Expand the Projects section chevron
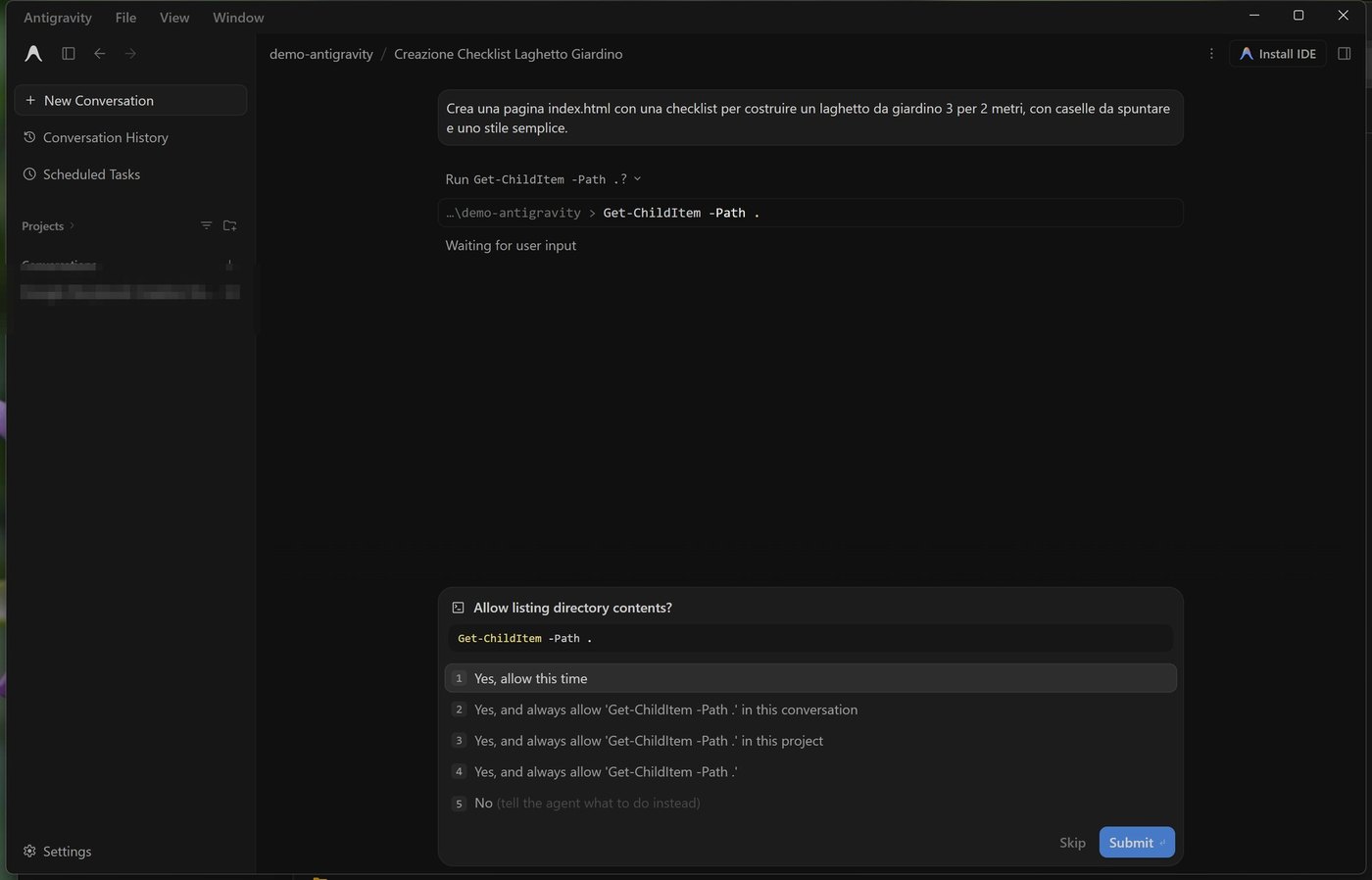This screenshot has height=880, width=1372. (72, 226)
